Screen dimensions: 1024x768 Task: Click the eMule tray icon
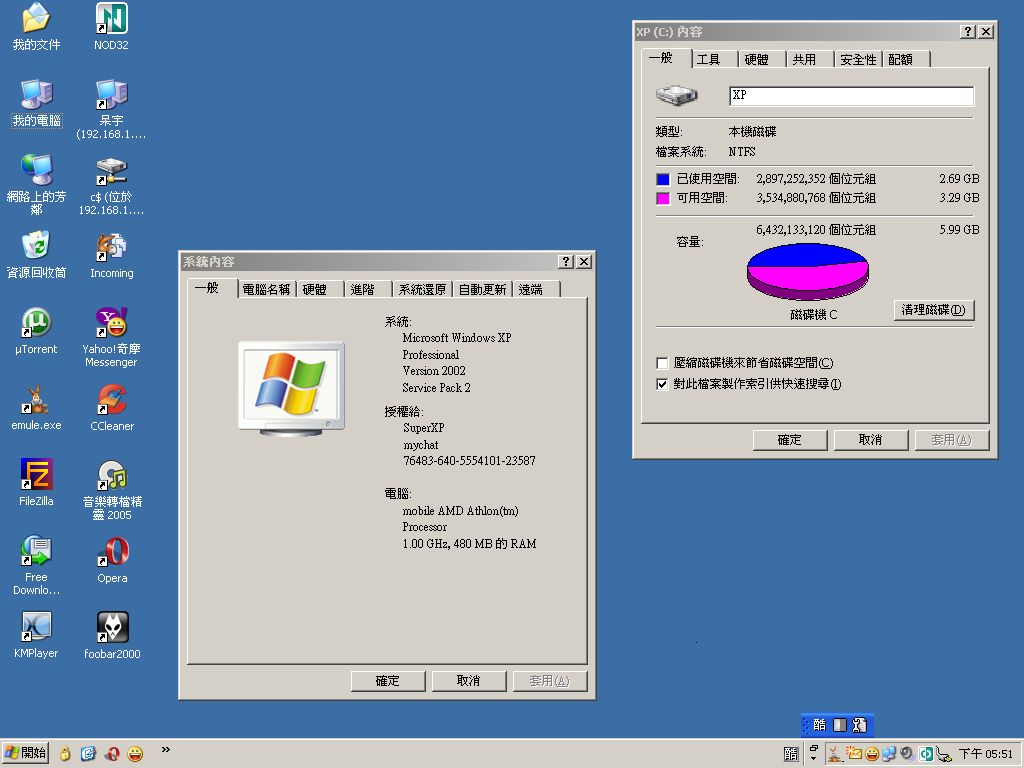(x=835, y=754)
